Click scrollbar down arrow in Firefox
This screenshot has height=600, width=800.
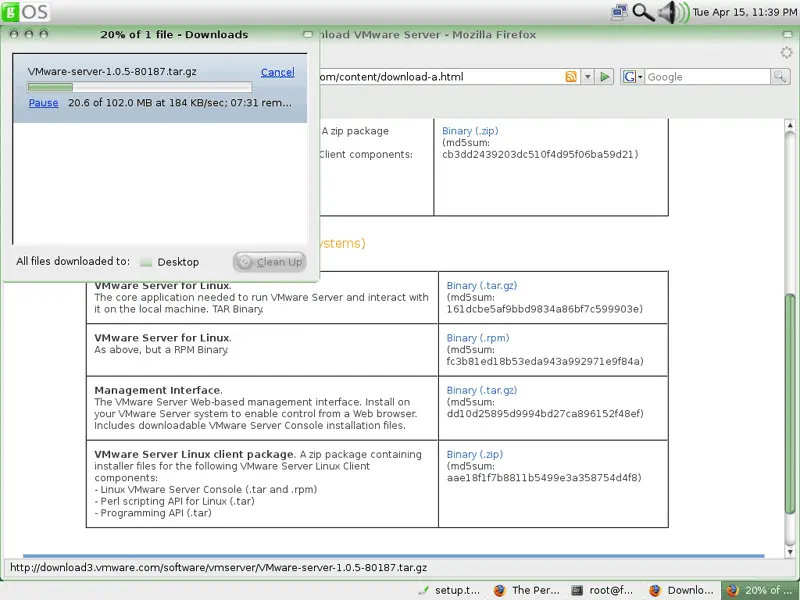click(790, 551)
